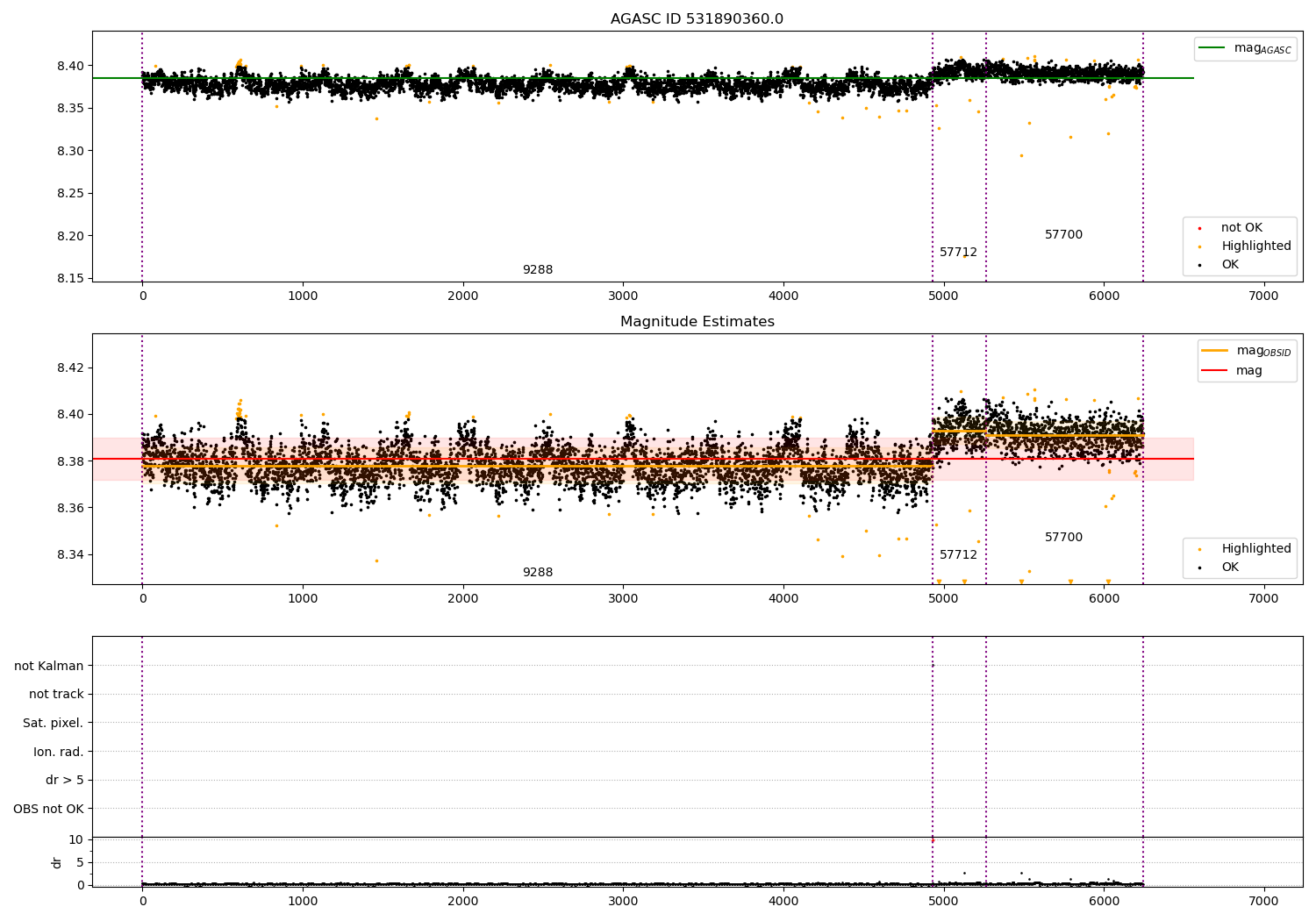
Task: Click the "9288" annotation in the Magnitude Estimates plot
Action: [538, 573]
